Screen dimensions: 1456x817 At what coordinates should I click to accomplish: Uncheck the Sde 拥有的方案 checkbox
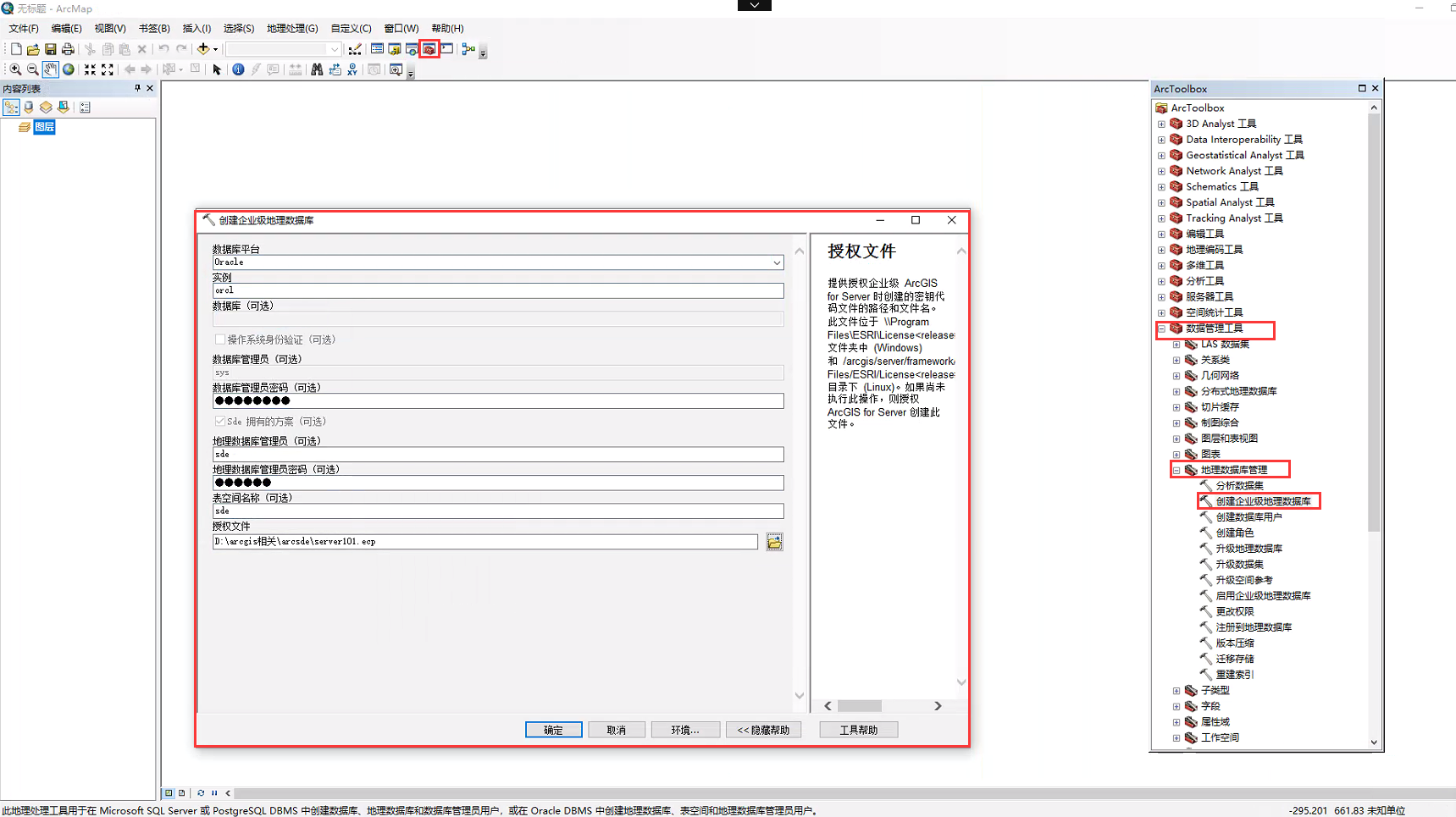point(220,421)
